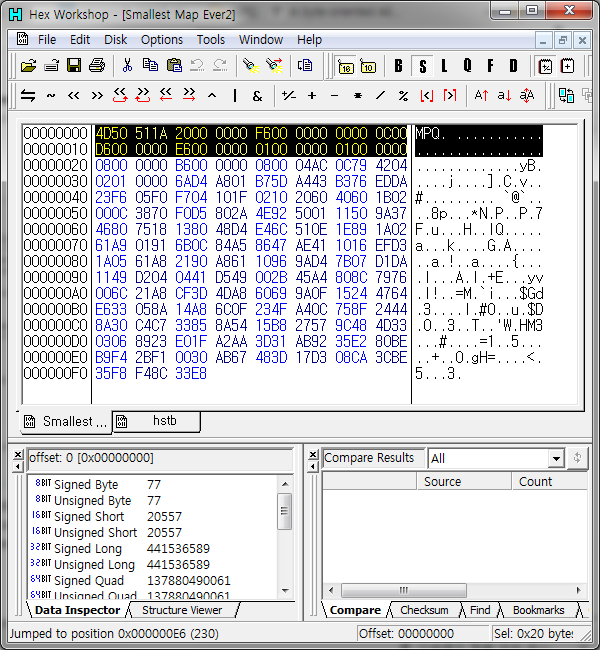Click the Save disk icon
Viewport: 600px width, 650px height.
tap(74, 66)
